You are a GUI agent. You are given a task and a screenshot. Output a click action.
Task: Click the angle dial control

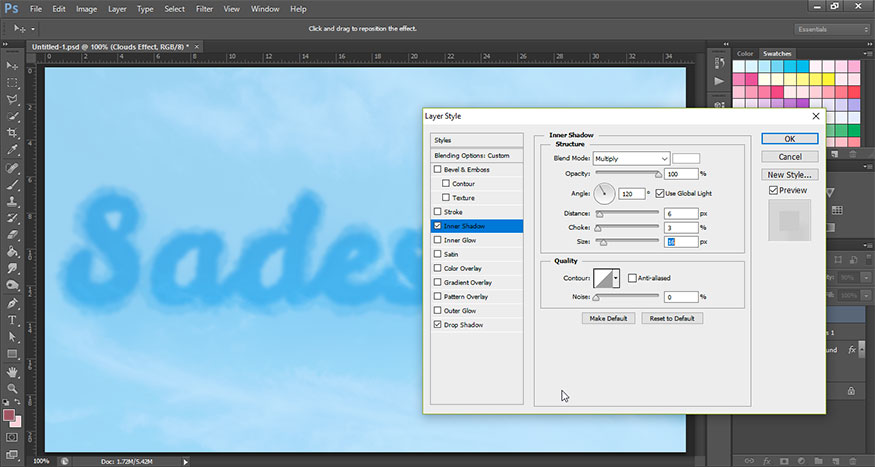tap(605, 192)
